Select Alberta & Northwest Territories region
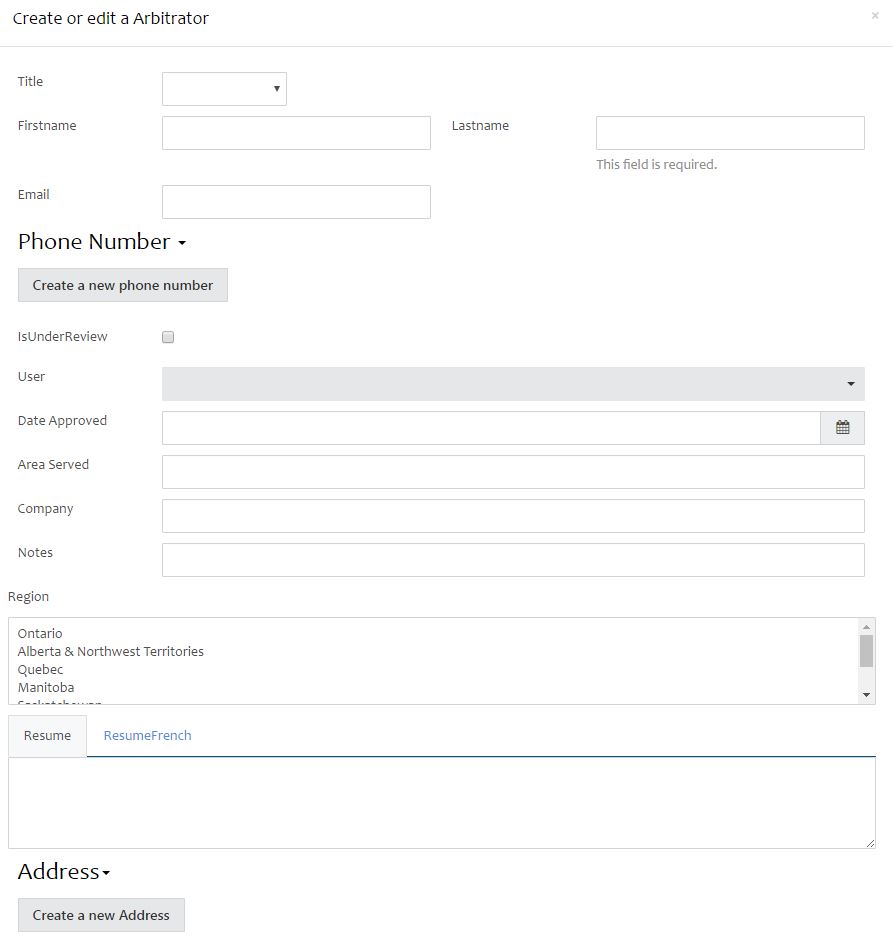893x941 pixels. pyautogui.click(x=111, y=652)
